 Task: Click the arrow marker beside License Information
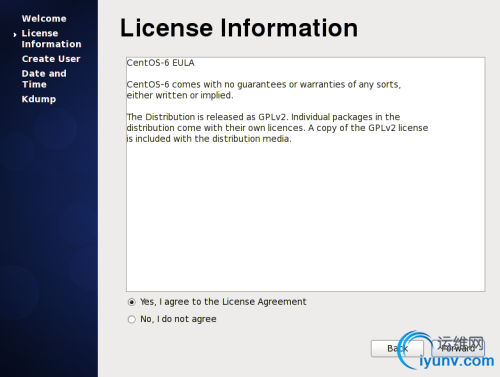click(15, 34)
